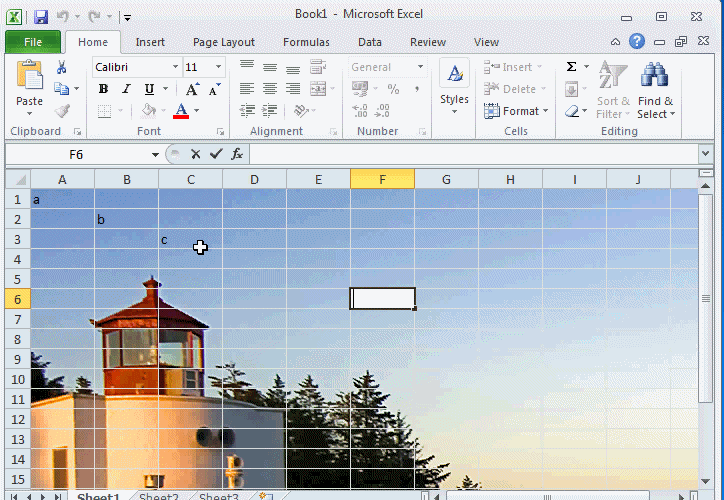Toggle Italic formatting
This screenshot has height=500, width=724.
pyautogui.click(x=126, y=89)
